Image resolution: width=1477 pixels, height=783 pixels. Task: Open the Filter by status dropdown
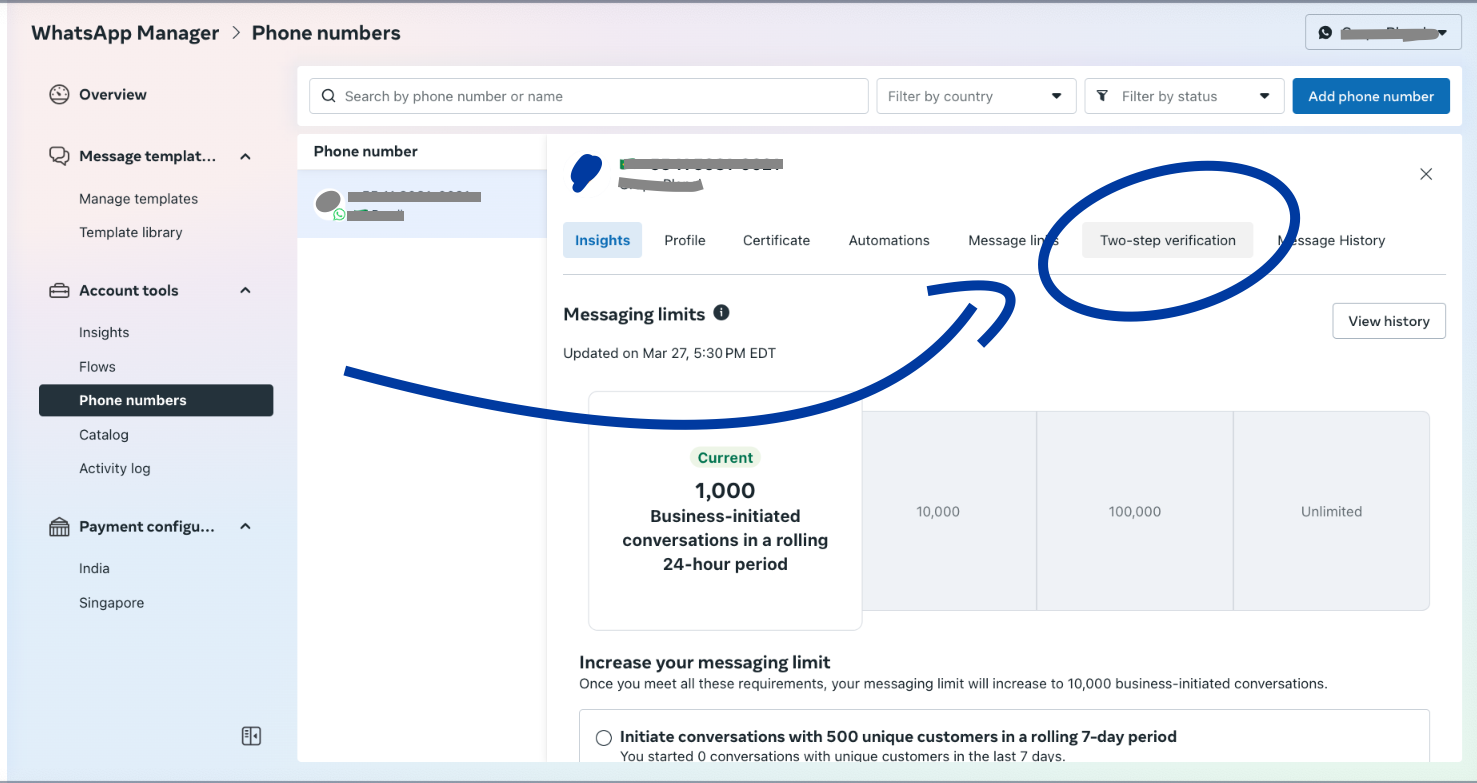pyautogui.click(x=1184, y=96)
